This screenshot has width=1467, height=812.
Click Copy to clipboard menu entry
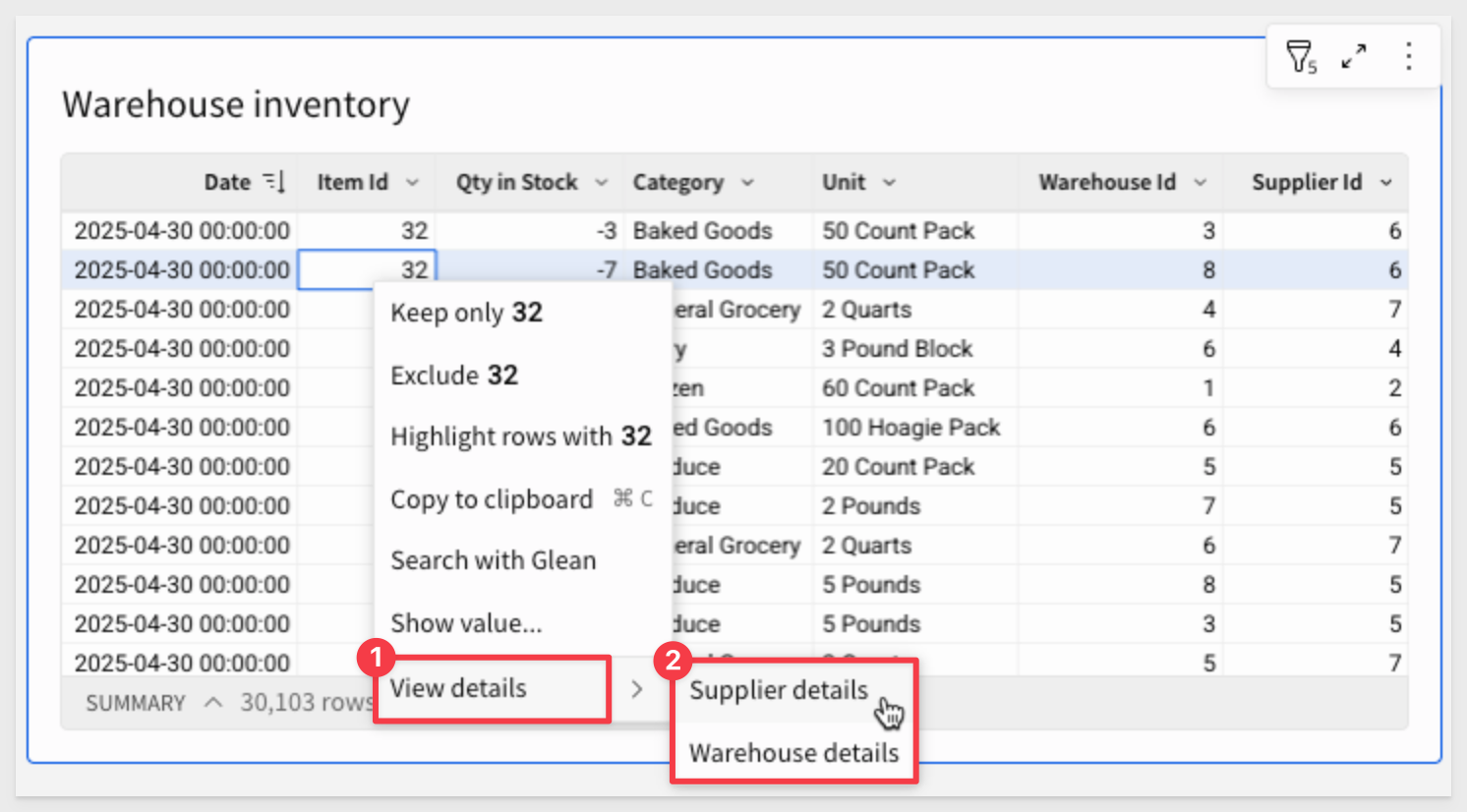click(492, 499)
